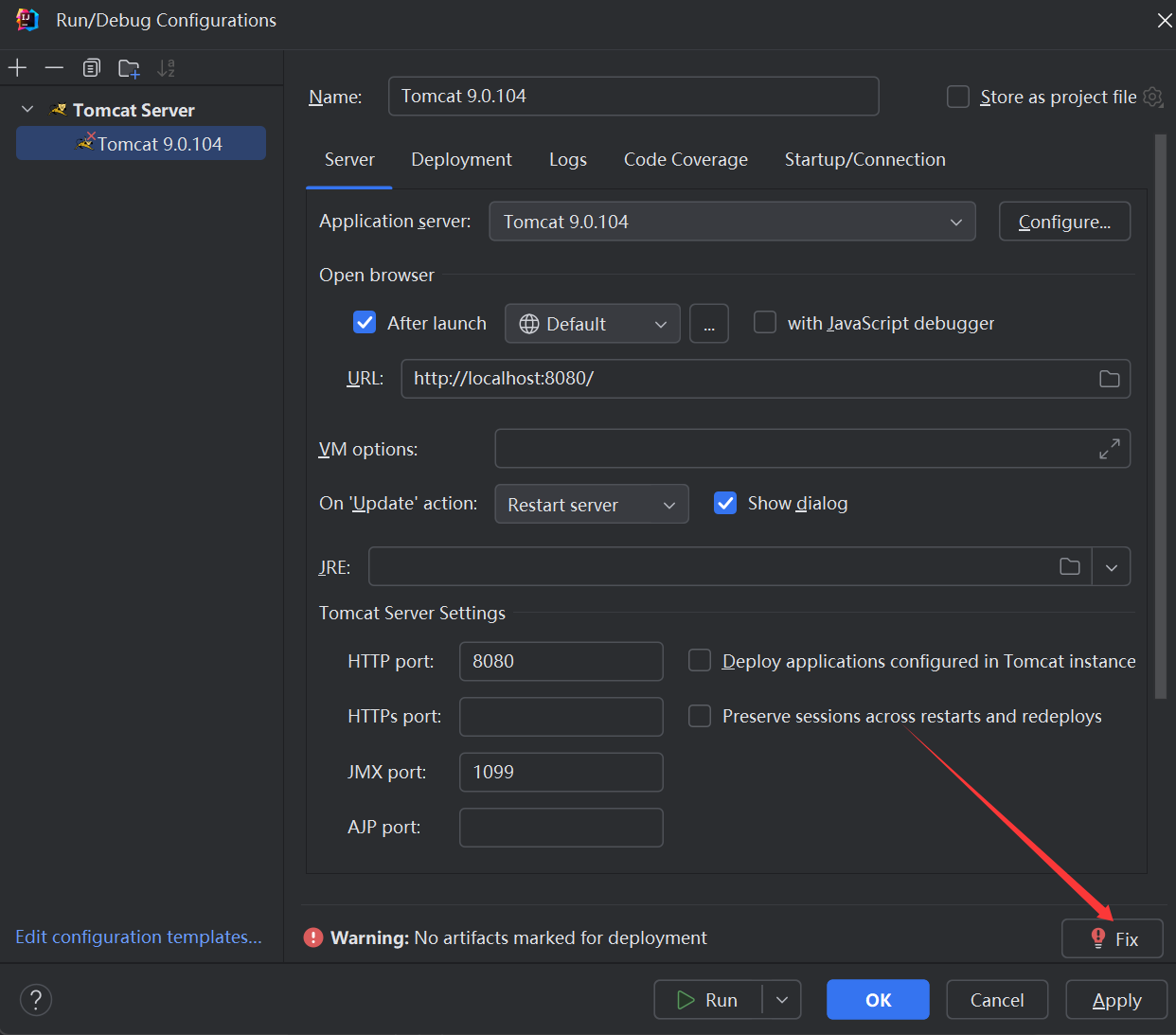The height and width of the screenshot is (1035, 1176).
Task: Collapse the Tomcat Server tree node
Action: tap(27, 110)
